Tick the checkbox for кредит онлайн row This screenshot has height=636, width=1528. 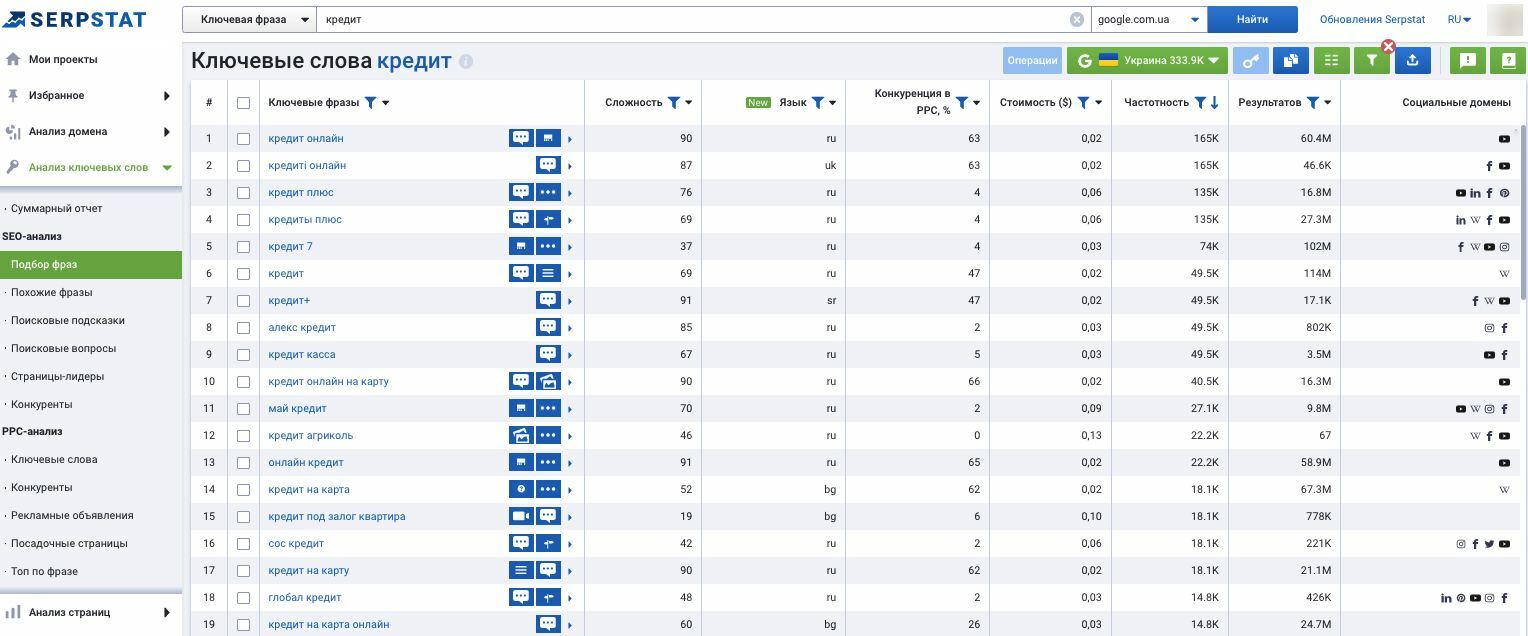pos(243,139)
